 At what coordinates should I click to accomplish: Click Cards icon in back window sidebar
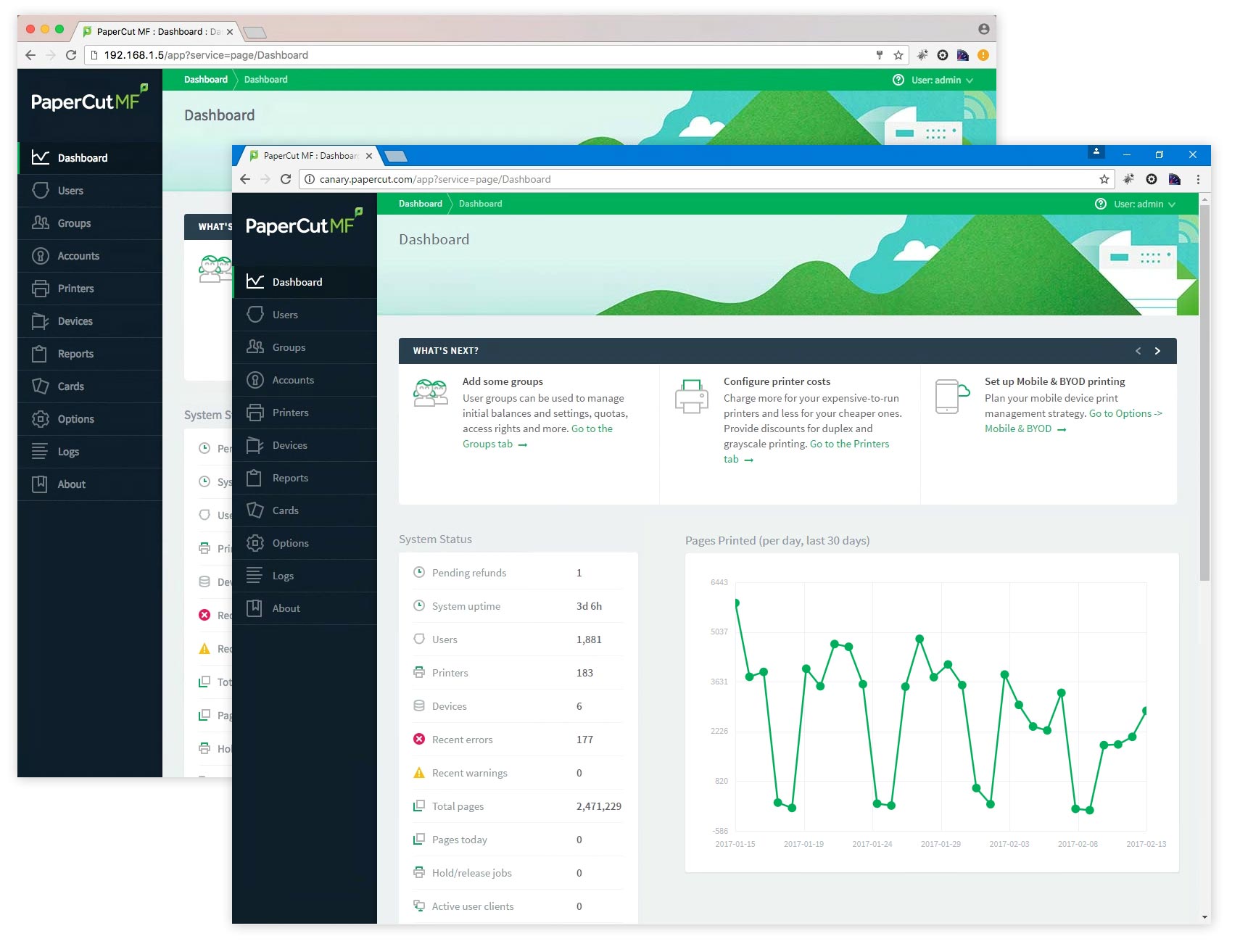click(41, 386)
